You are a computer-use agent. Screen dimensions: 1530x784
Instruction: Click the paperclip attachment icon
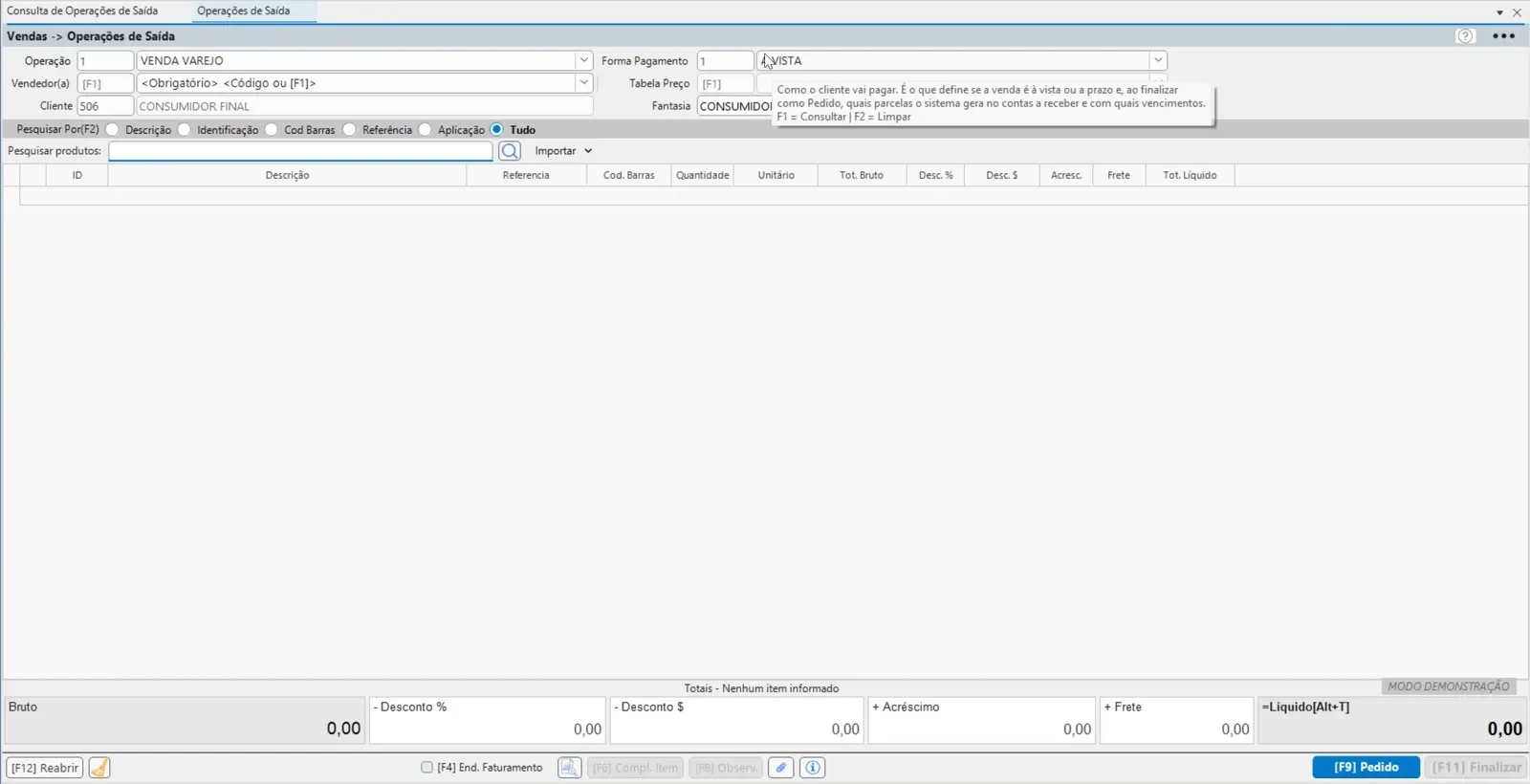pos(780,768)
